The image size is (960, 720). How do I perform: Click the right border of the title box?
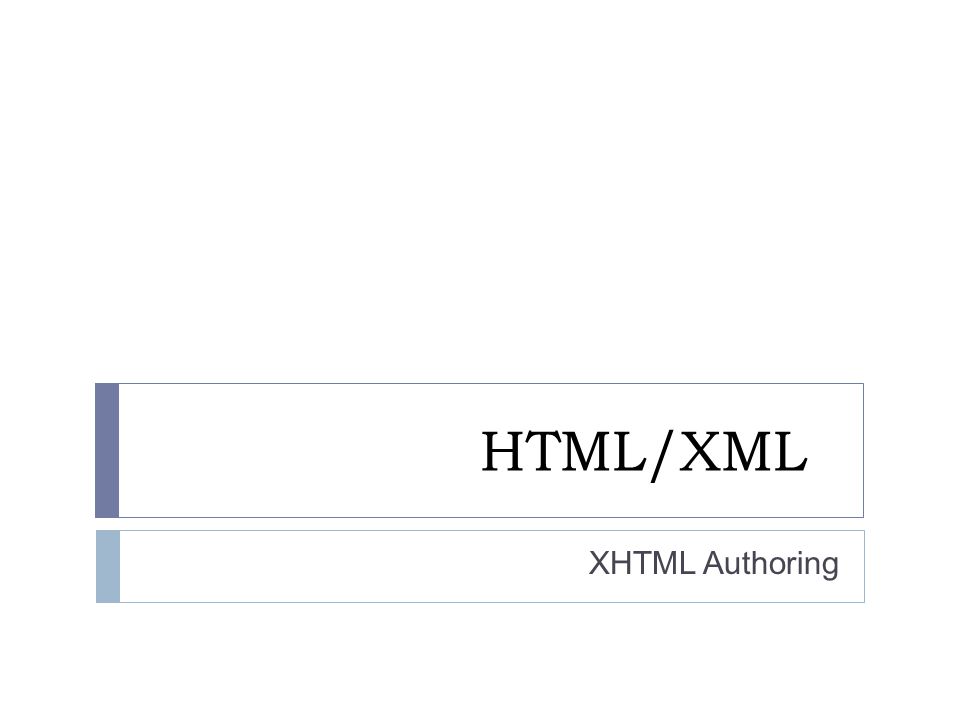pyautogui.click(x=863, y=451)
